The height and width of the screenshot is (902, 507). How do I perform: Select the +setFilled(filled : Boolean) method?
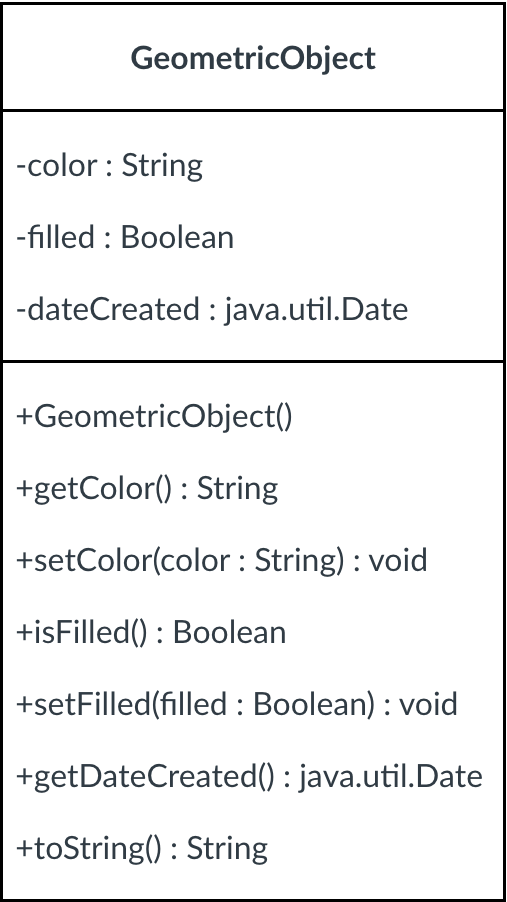click(237, 704)
